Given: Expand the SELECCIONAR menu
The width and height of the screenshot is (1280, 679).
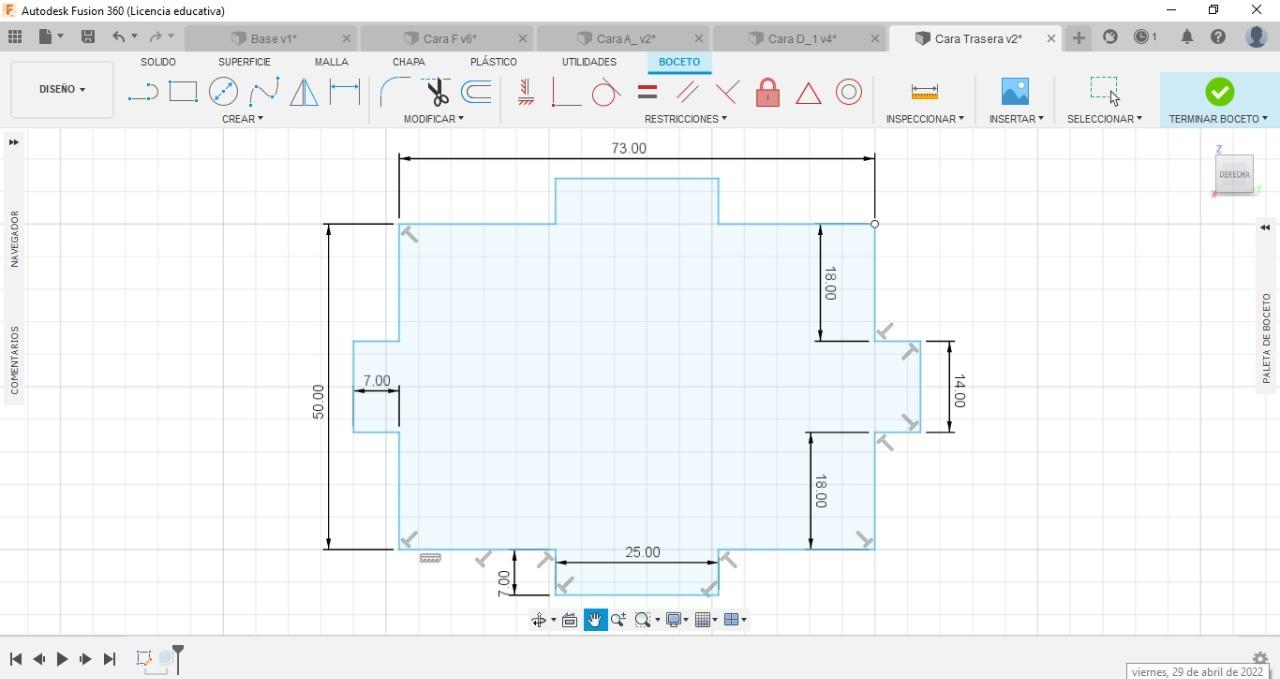Looking at the screenshot, I should [x=1104, y=119].
